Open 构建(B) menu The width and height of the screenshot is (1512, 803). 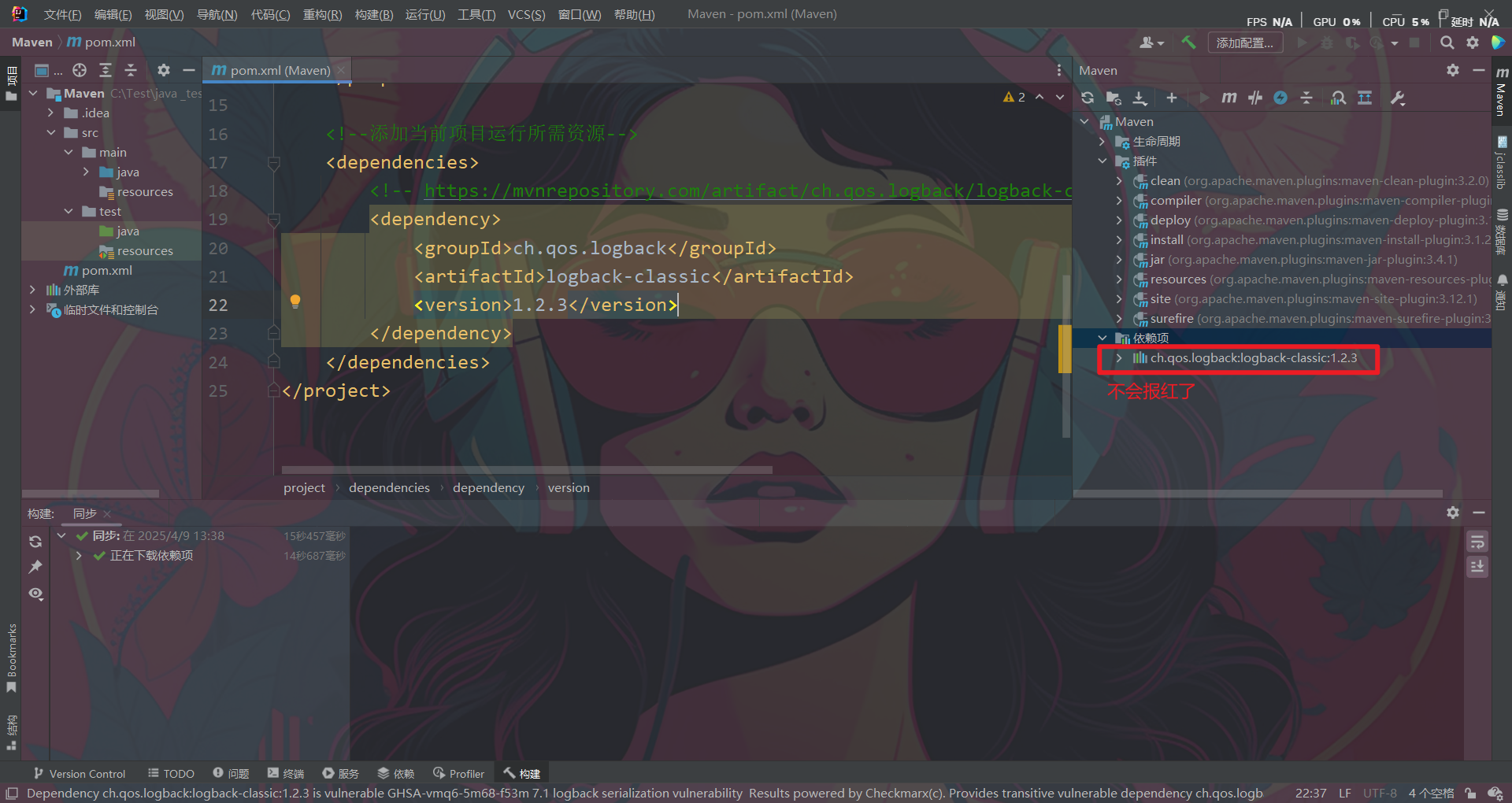(x=374, y=15)
